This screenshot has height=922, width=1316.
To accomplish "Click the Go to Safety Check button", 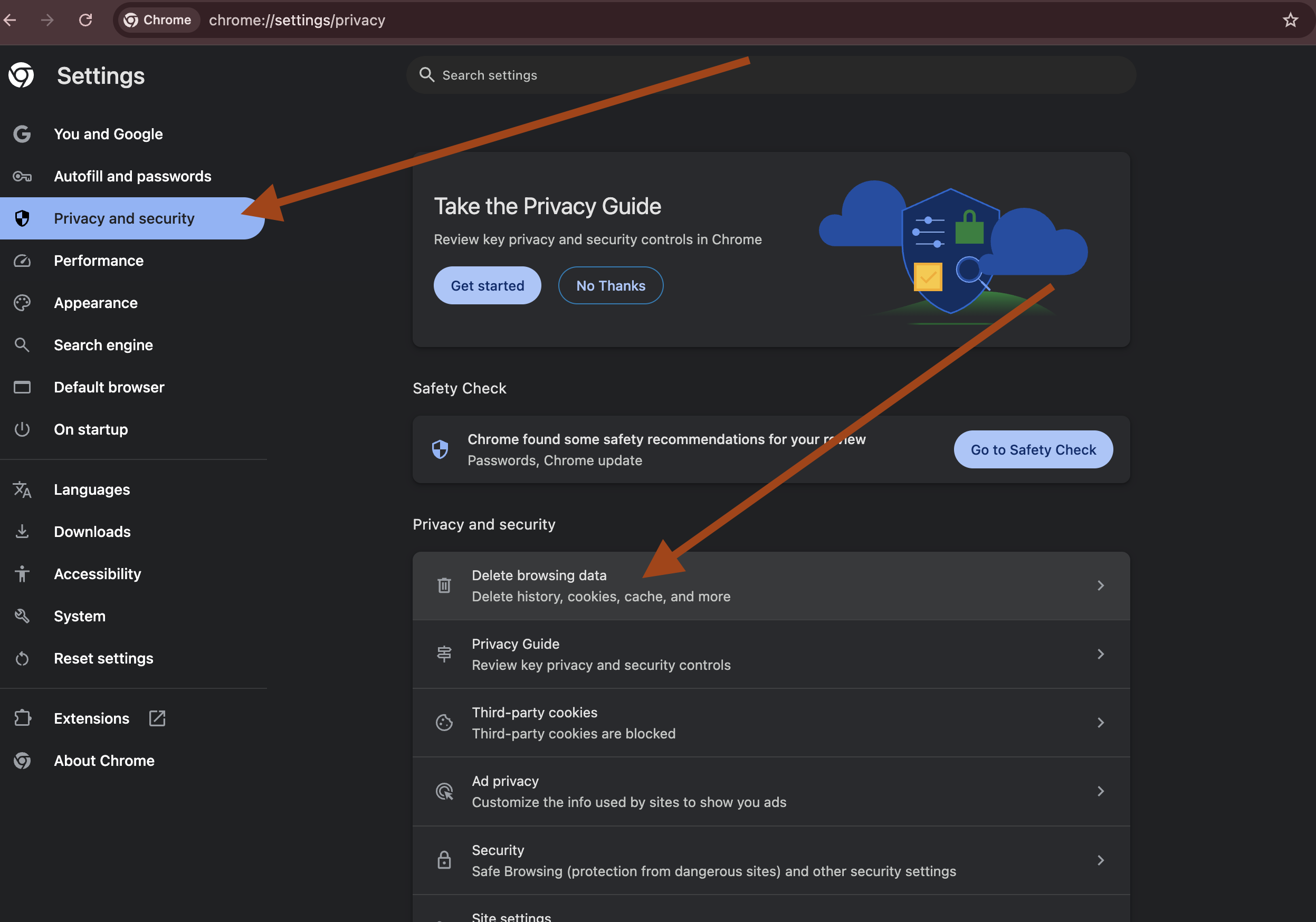I will [x=1033, y=449].
